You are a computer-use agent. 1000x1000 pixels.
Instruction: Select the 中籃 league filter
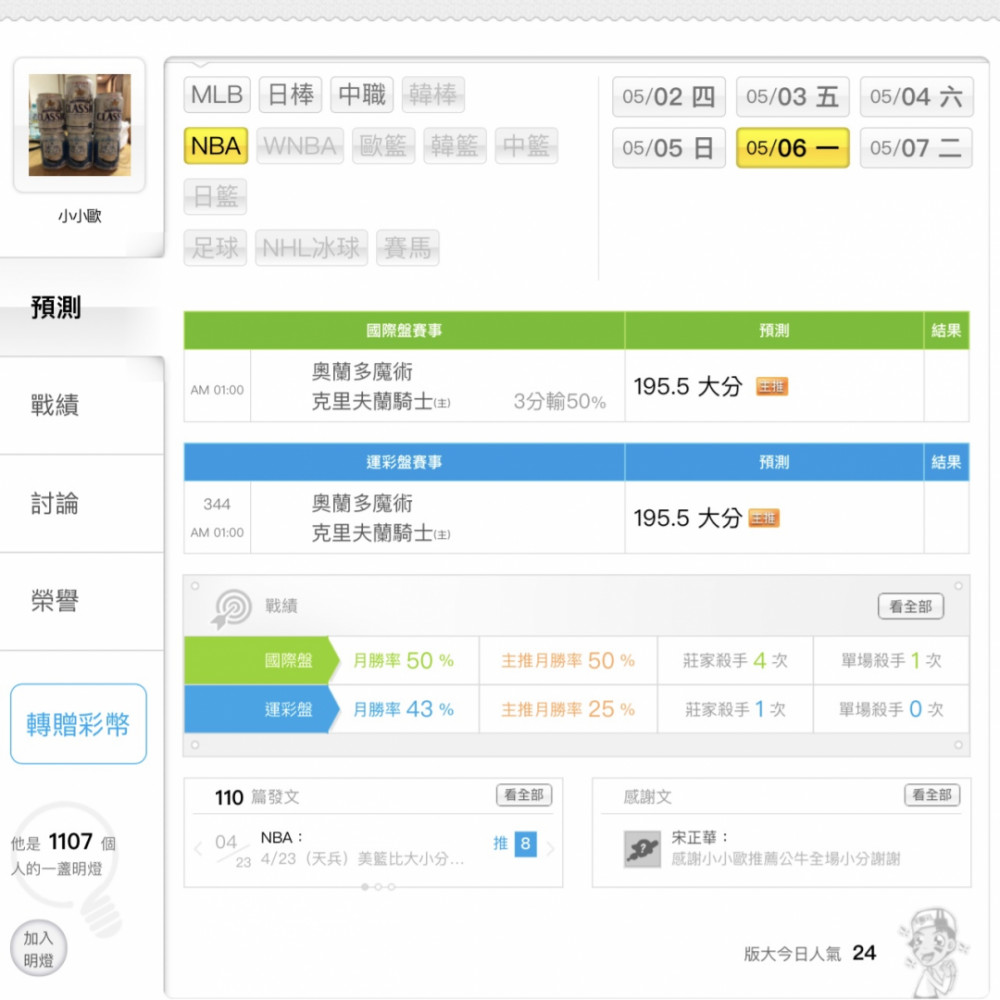point(526,146)
